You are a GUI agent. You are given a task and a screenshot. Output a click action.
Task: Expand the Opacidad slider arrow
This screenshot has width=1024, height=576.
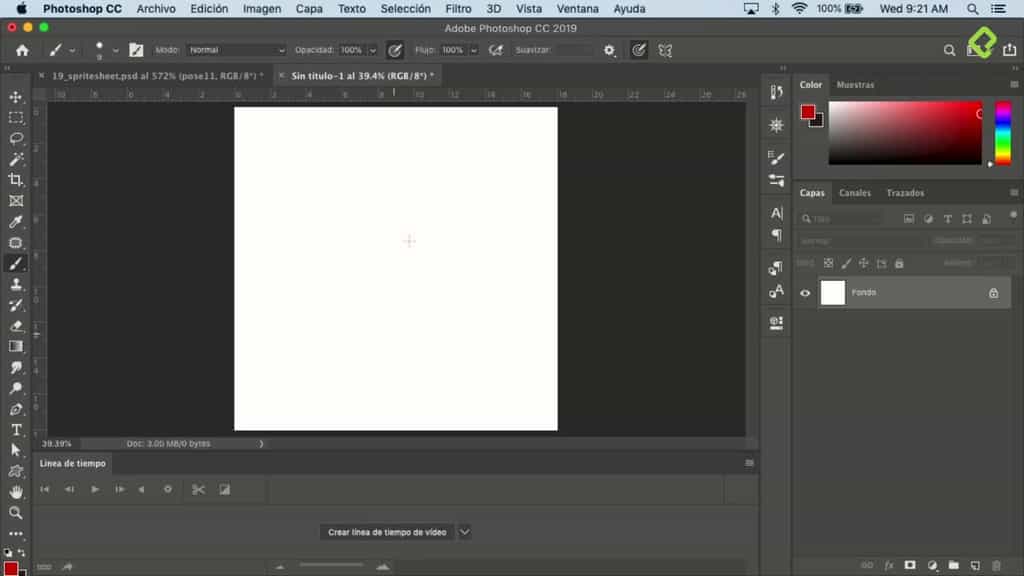(x=373, y=50)
